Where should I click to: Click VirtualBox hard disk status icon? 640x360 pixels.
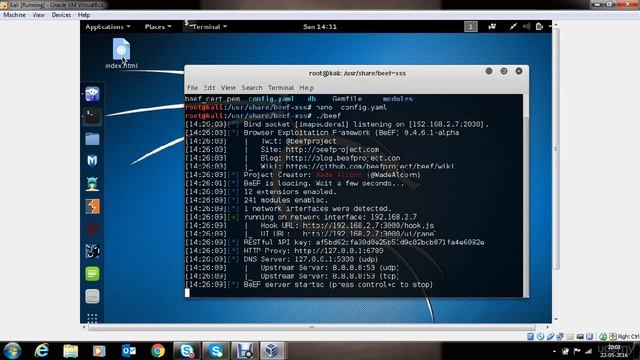(531, 336)
